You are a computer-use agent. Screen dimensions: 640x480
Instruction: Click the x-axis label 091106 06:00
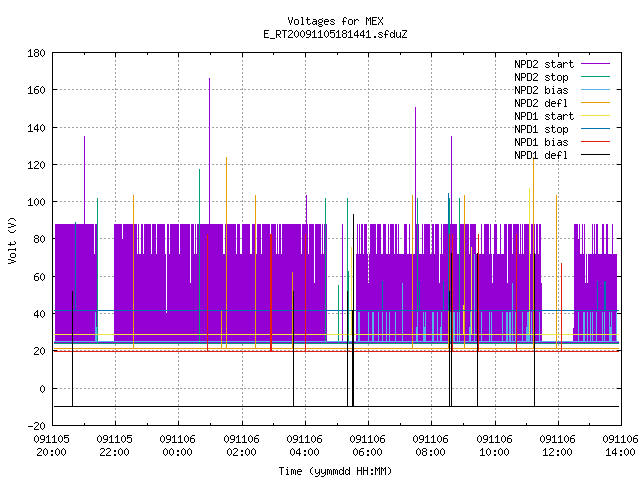coord(368,446)
